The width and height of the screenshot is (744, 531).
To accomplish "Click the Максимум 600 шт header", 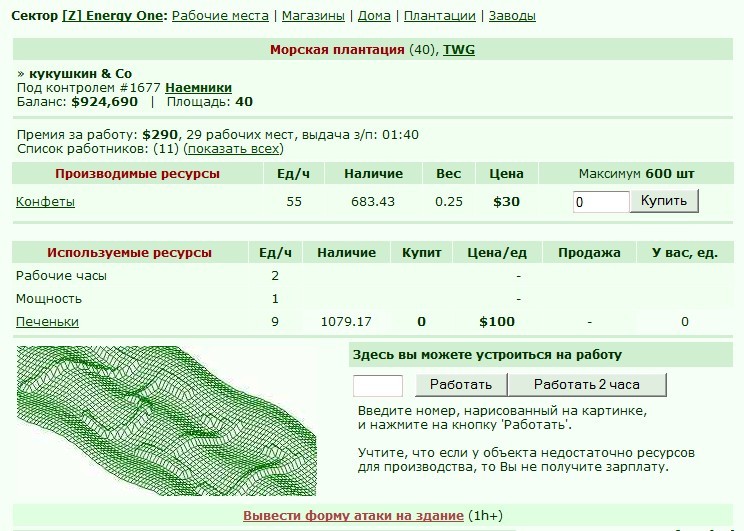I will (636, 174).
